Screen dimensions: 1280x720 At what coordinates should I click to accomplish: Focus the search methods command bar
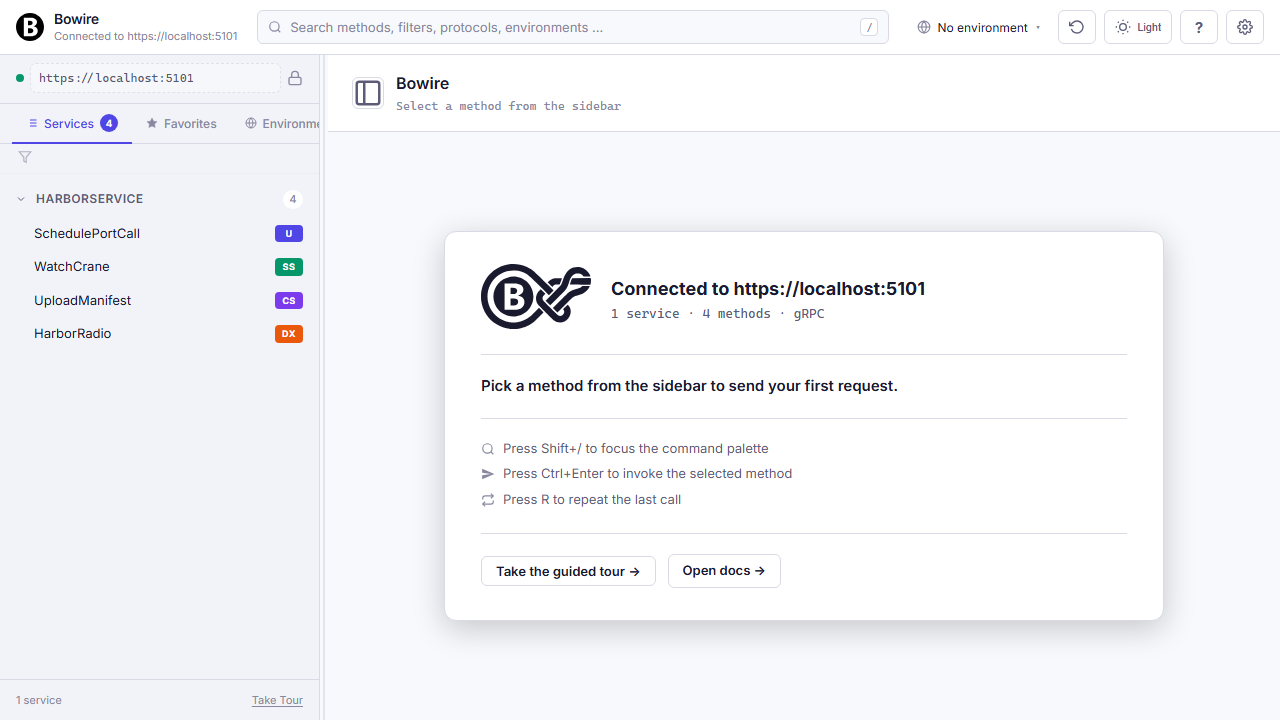point(573,27)
